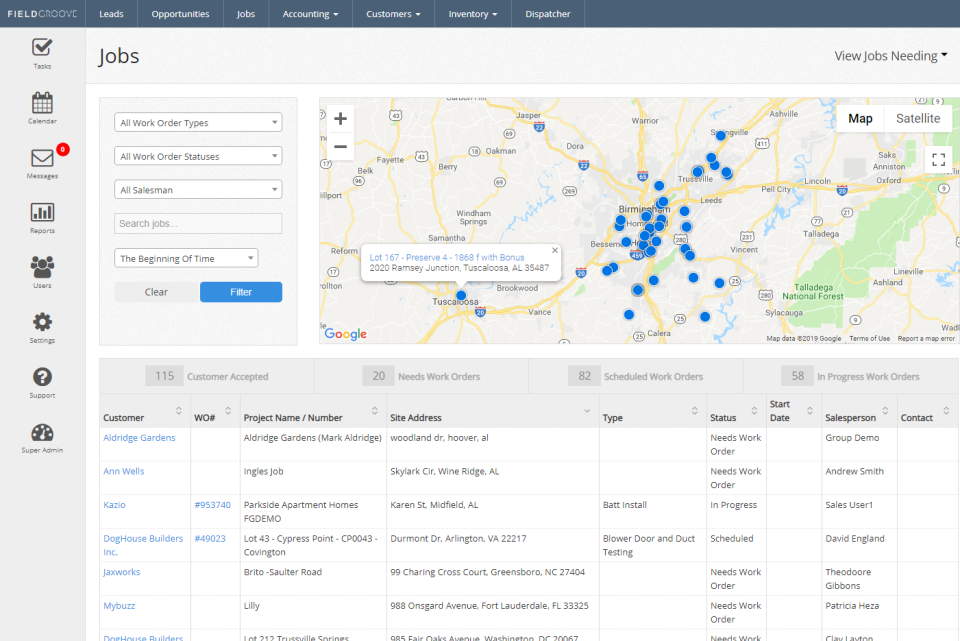The height and width of the screenshot is (641, 960).
Task: Apply job filters with the Filter button
Action: 240,291
